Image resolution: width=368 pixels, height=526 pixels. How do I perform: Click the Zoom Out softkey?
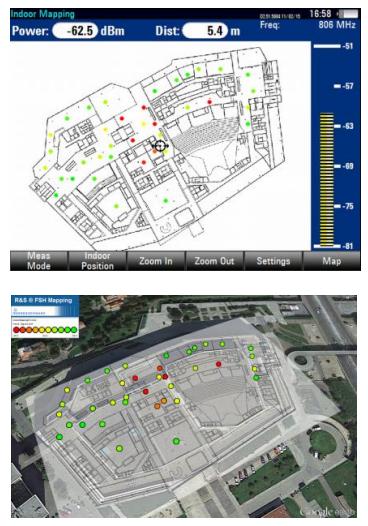(215, 261)
